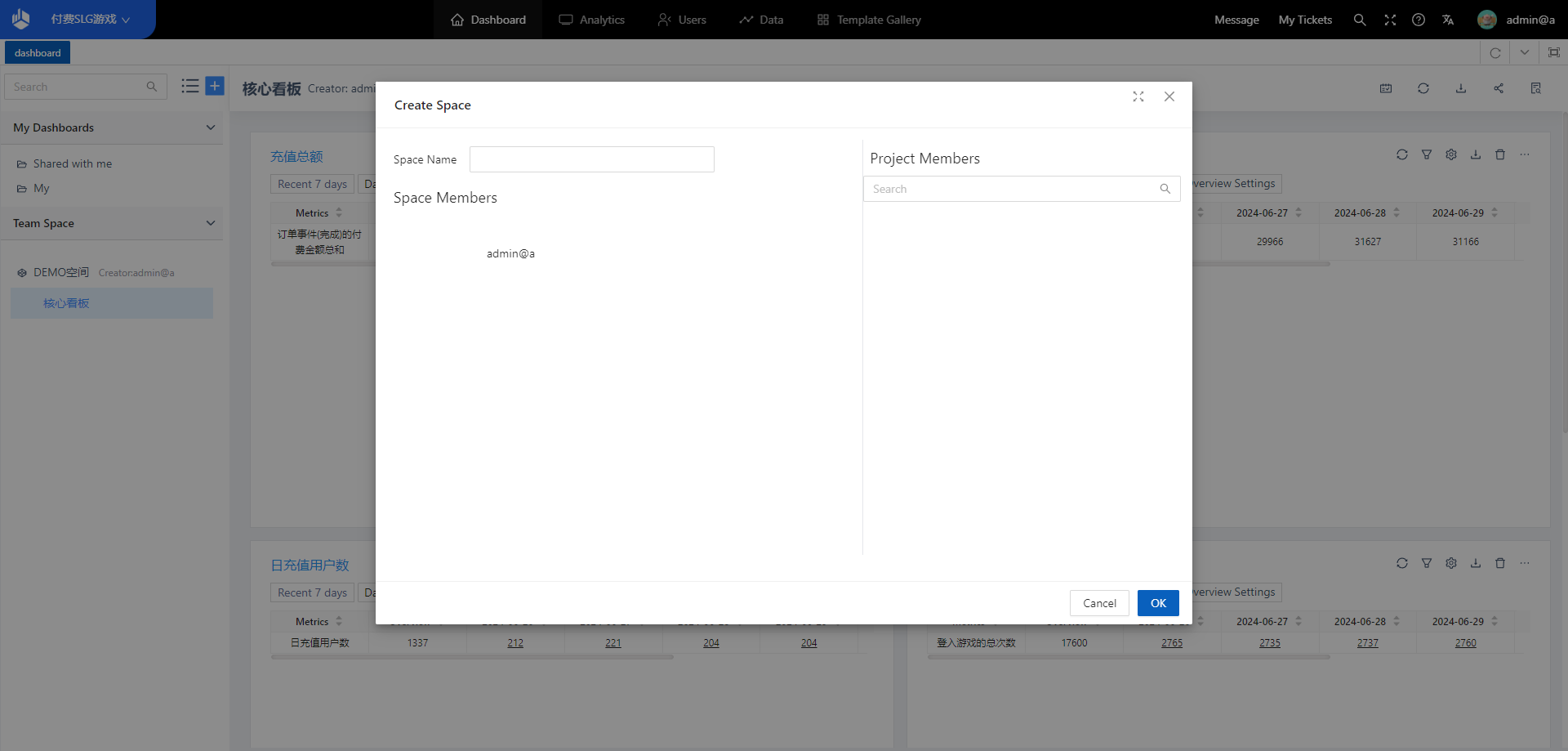Toggle the sidebar list view icon
The height and width of the screenshot is (751, 1568).
coord(190,86)
